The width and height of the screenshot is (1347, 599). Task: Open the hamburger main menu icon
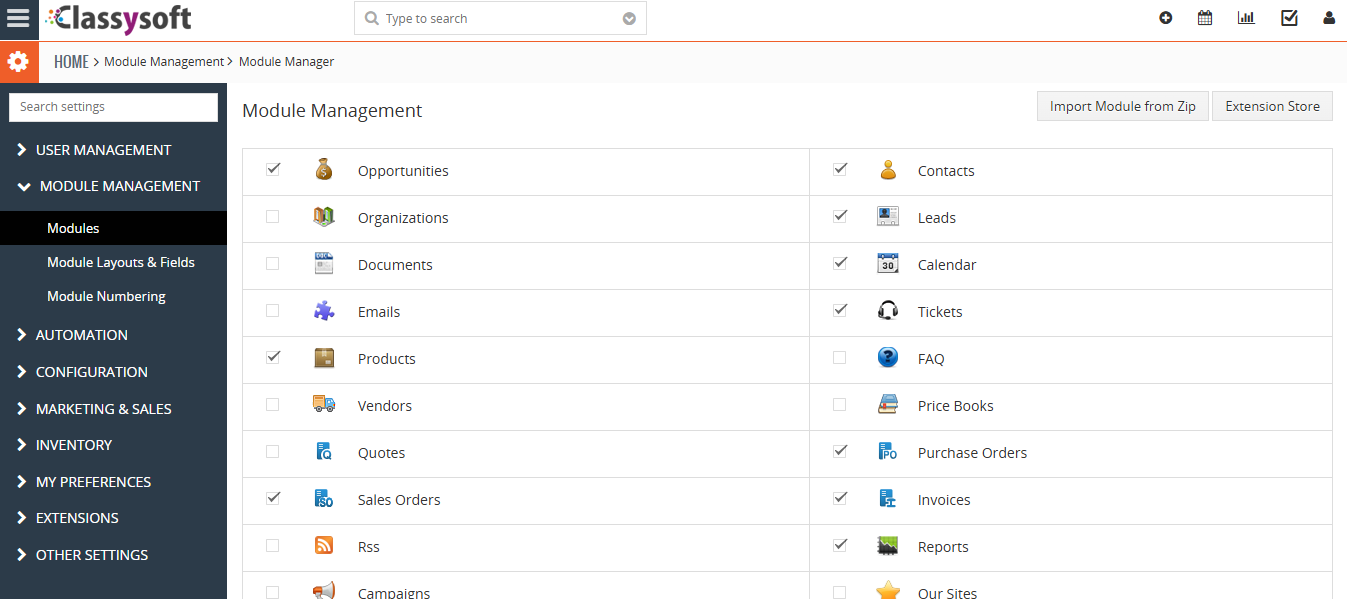pos(18,19)
